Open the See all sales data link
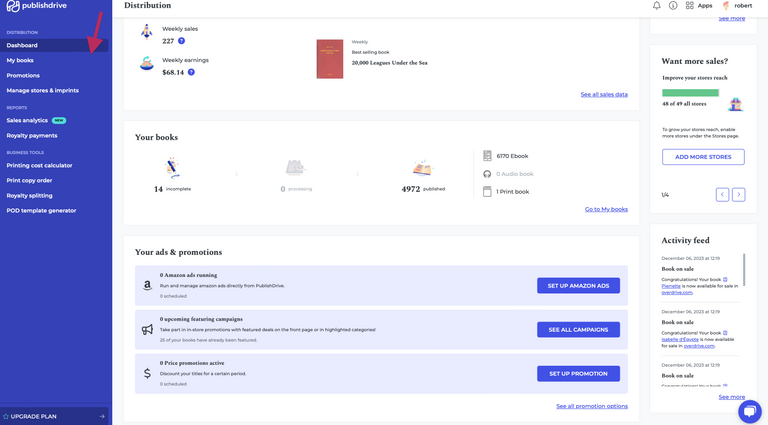The image size is (768, 425). pos(604,94)
